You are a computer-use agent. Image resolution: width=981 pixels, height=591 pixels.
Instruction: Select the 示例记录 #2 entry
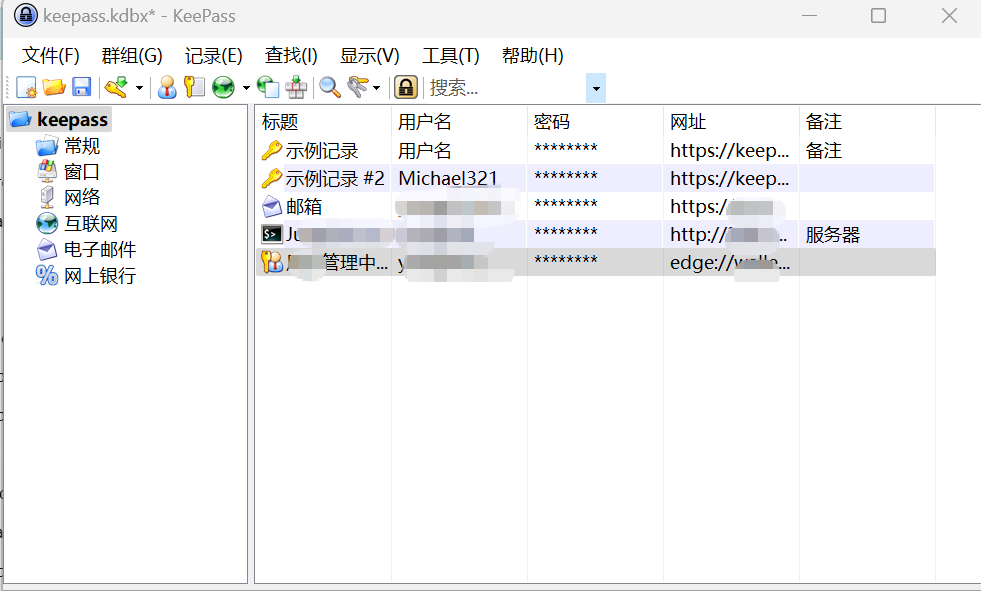pos(335,179)
